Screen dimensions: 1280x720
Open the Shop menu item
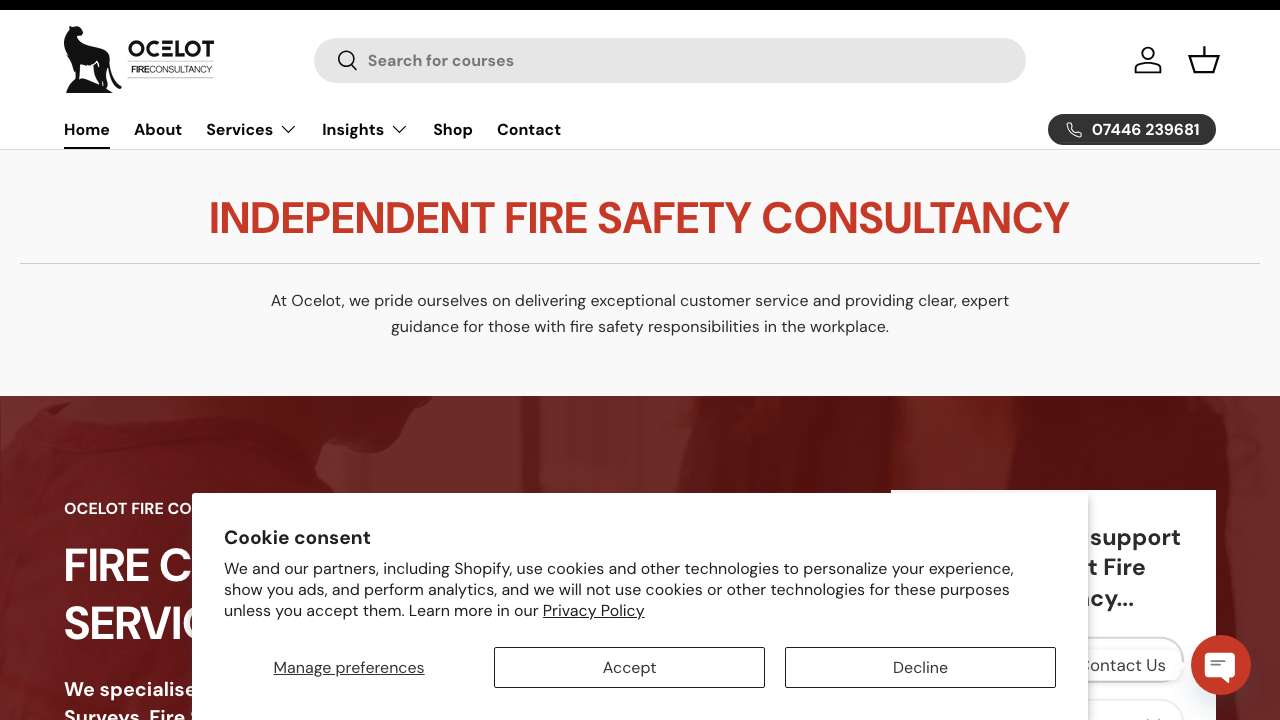(x=453, y=130)
